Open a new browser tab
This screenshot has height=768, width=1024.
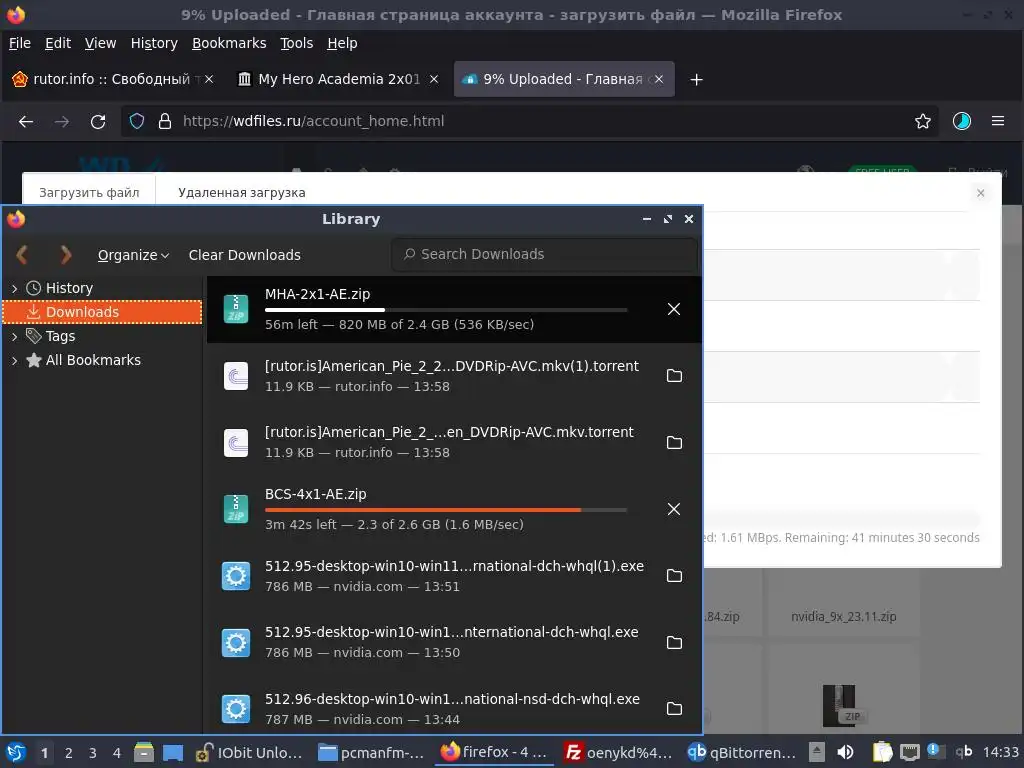pyautogui.click(x=696, y=80)
